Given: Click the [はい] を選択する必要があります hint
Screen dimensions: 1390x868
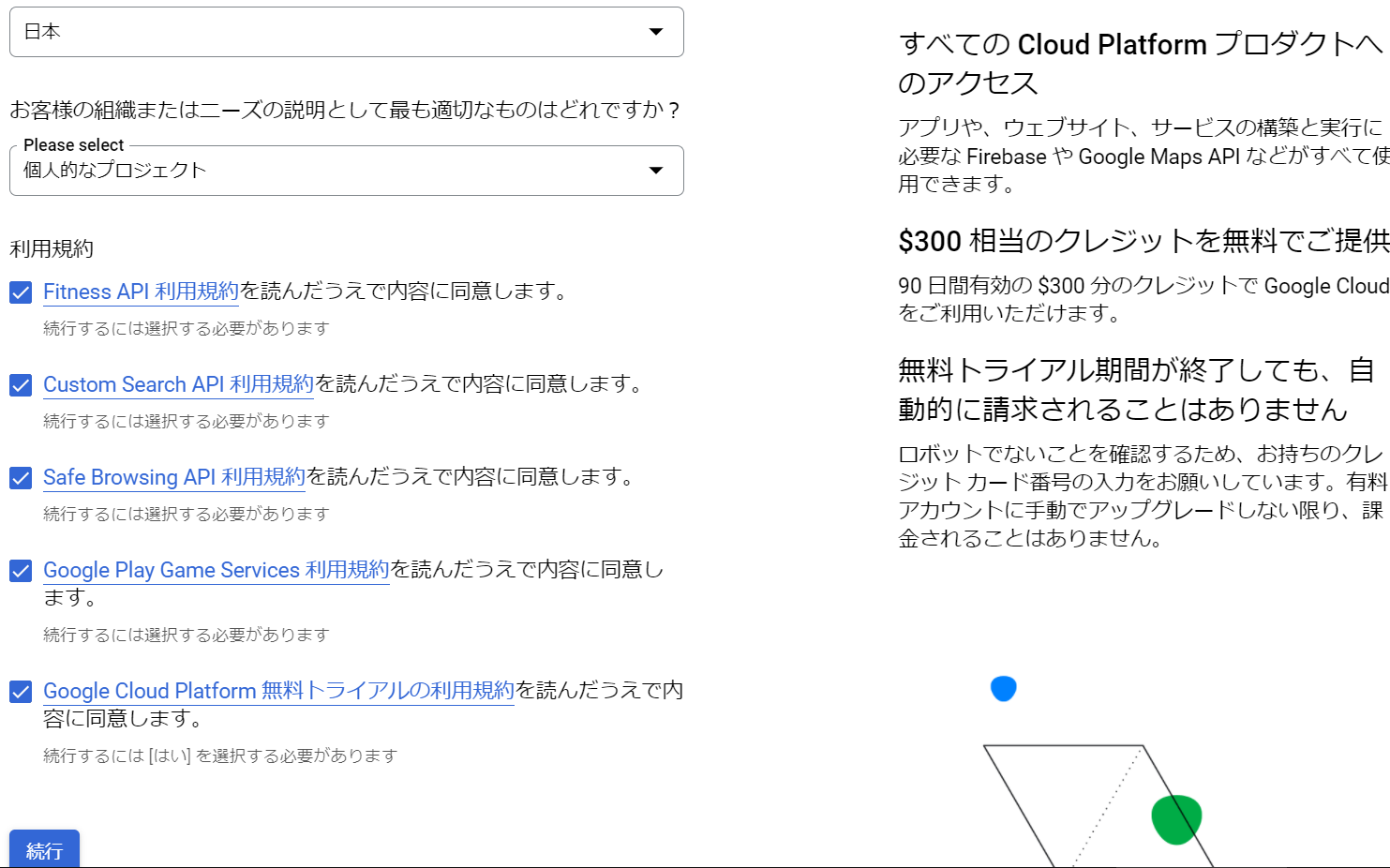Looking at the screenshot, I should [x=220, y=756].
